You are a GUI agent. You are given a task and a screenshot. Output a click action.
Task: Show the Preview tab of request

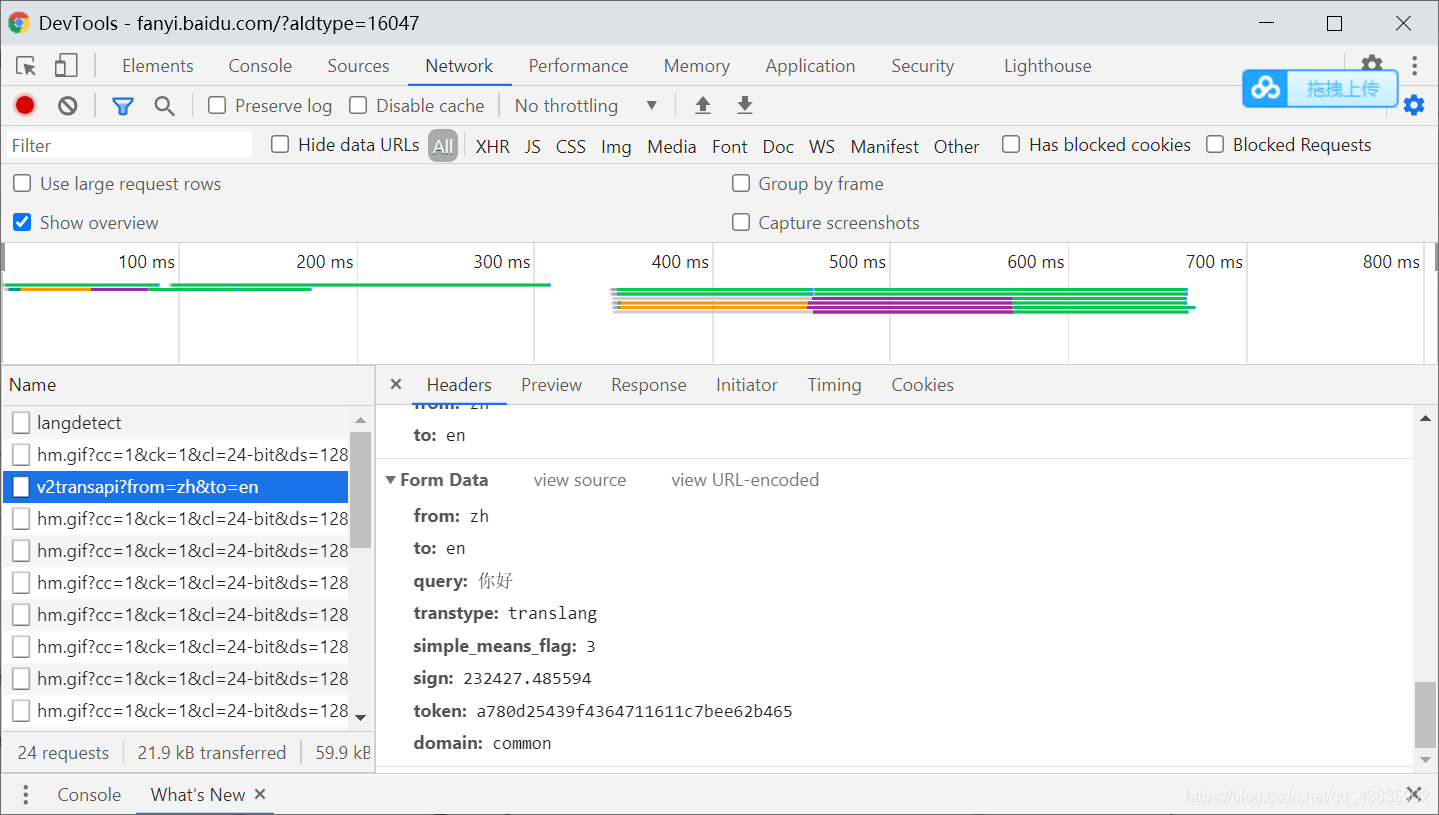coord(551,385)
